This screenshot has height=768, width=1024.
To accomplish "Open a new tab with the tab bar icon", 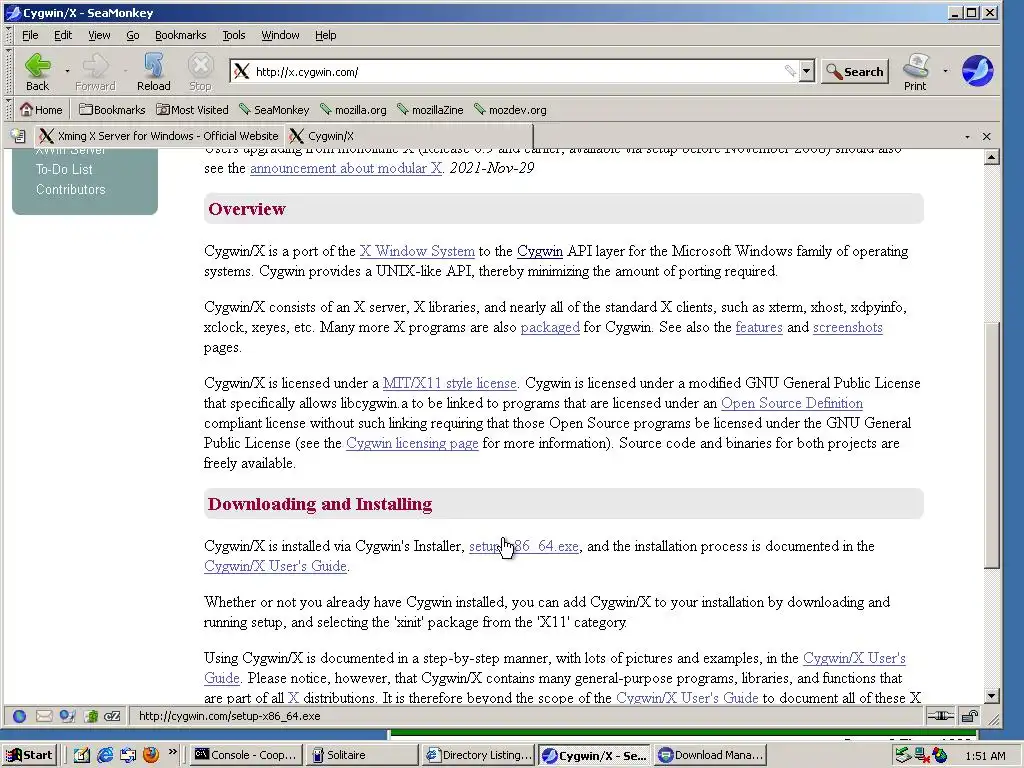I will tap(18, 136).
